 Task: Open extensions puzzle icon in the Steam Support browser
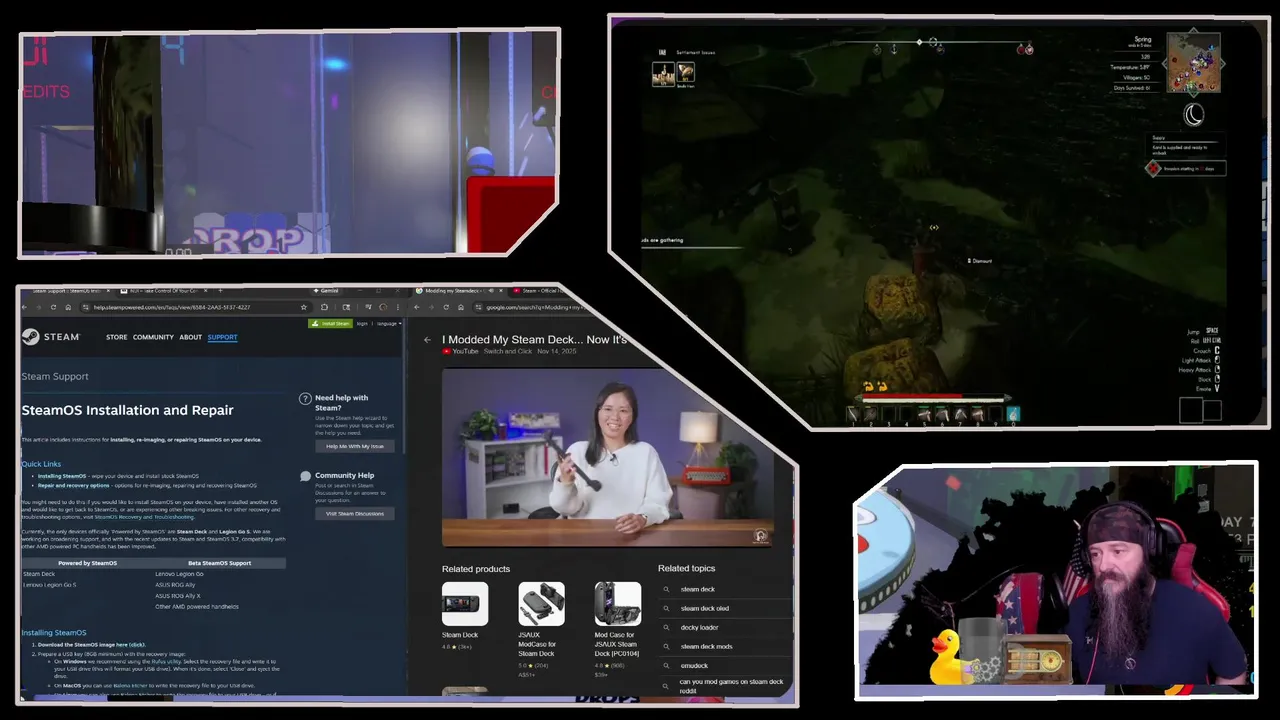(324, 307)
